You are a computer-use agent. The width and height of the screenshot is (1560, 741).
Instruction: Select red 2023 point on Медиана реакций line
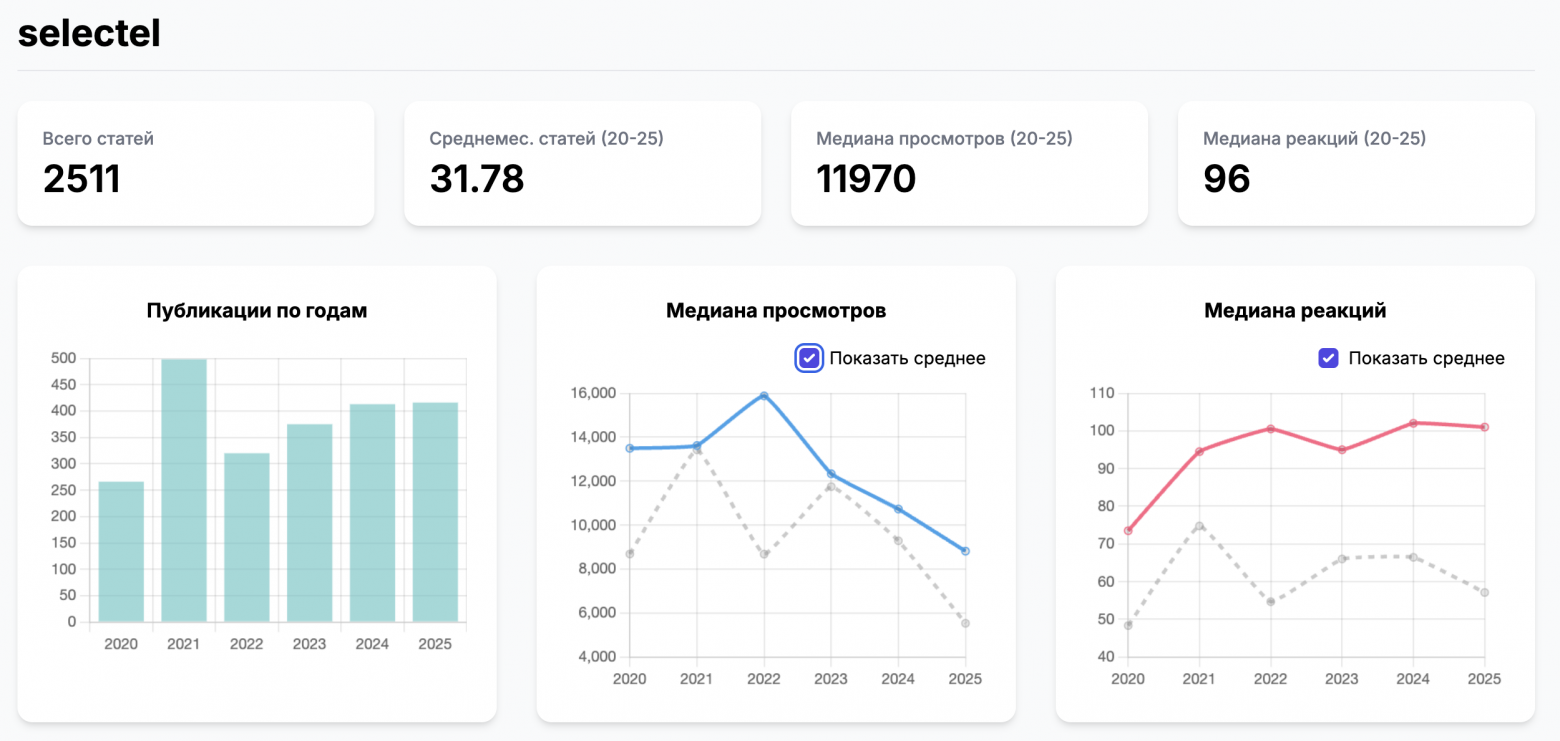pos(1342,450)
